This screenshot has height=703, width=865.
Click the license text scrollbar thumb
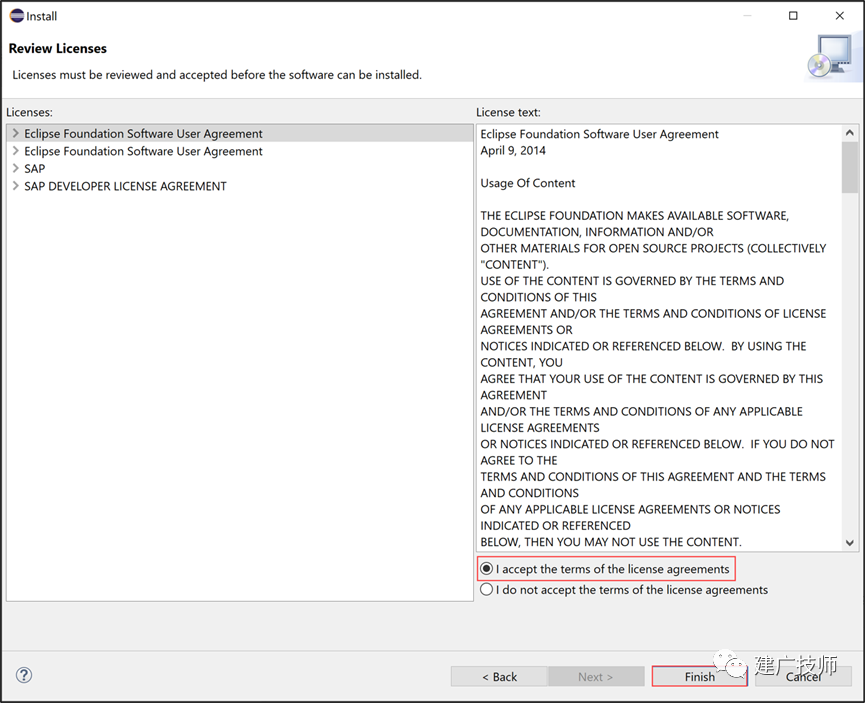[850, 167]
